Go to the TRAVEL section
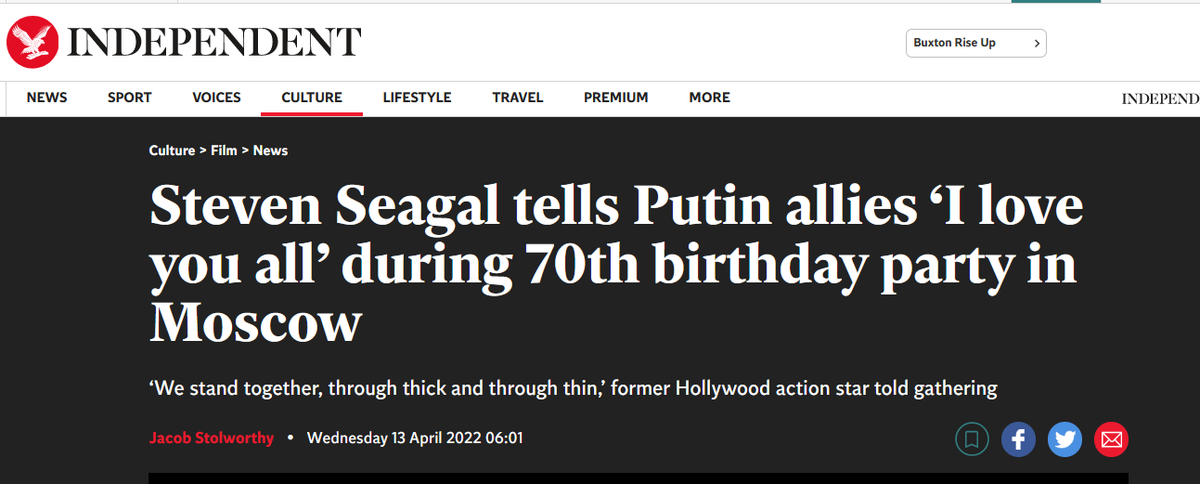Image resolution: width=1200 pixels, height=484 pixels. click(x=518, y=97)
